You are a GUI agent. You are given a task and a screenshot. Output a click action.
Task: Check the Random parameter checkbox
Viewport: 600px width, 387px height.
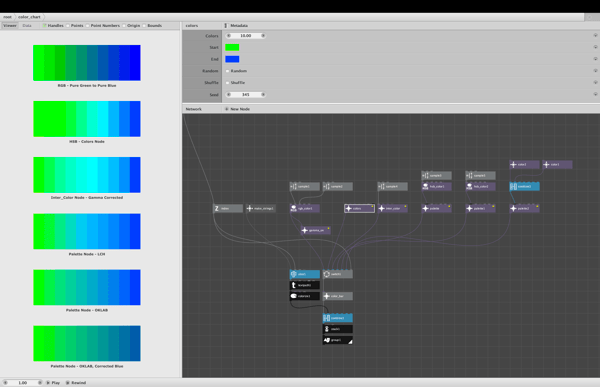click(x=227, y=71)
